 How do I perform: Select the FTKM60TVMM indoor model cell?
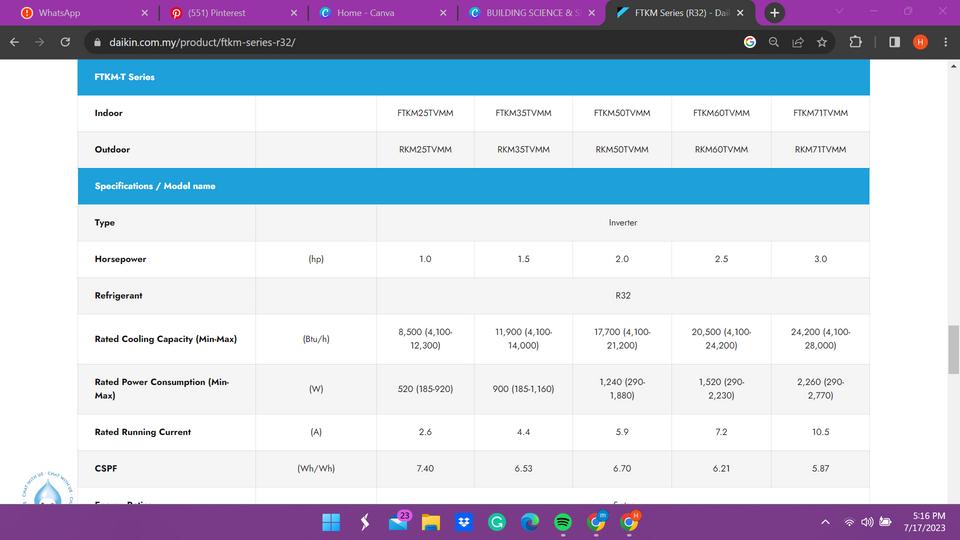721,113
